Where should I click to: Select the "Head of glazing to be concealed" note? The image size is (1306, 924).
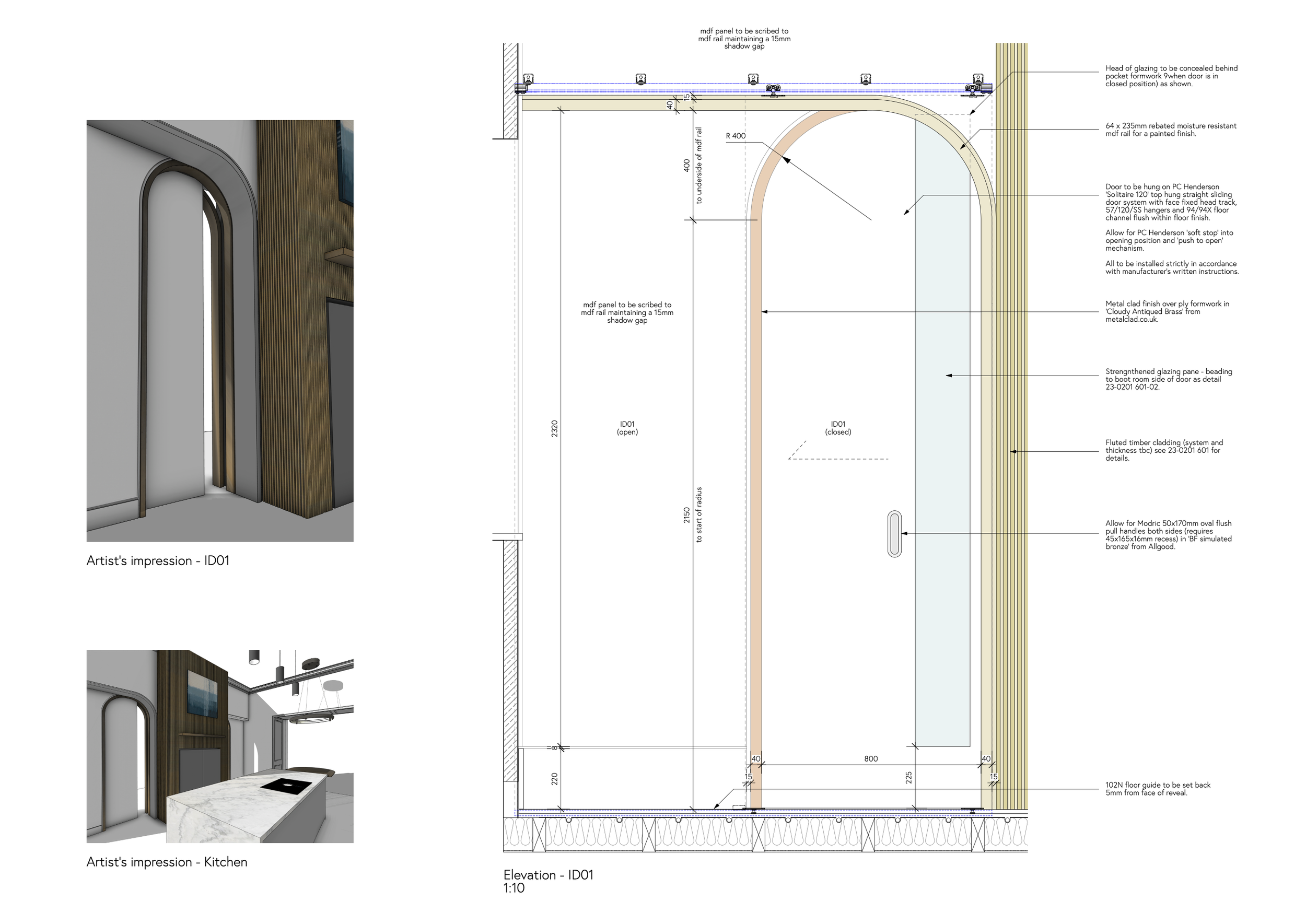point(1171,76)
